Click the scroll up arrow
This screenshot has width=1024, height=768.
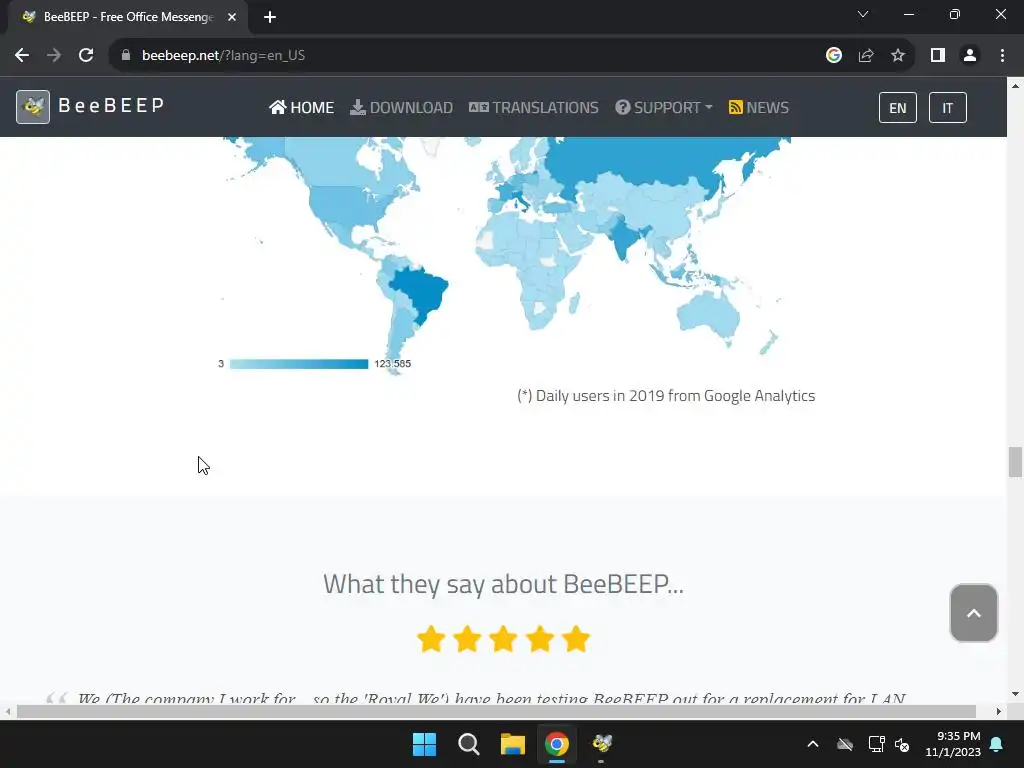point(1015,86)
